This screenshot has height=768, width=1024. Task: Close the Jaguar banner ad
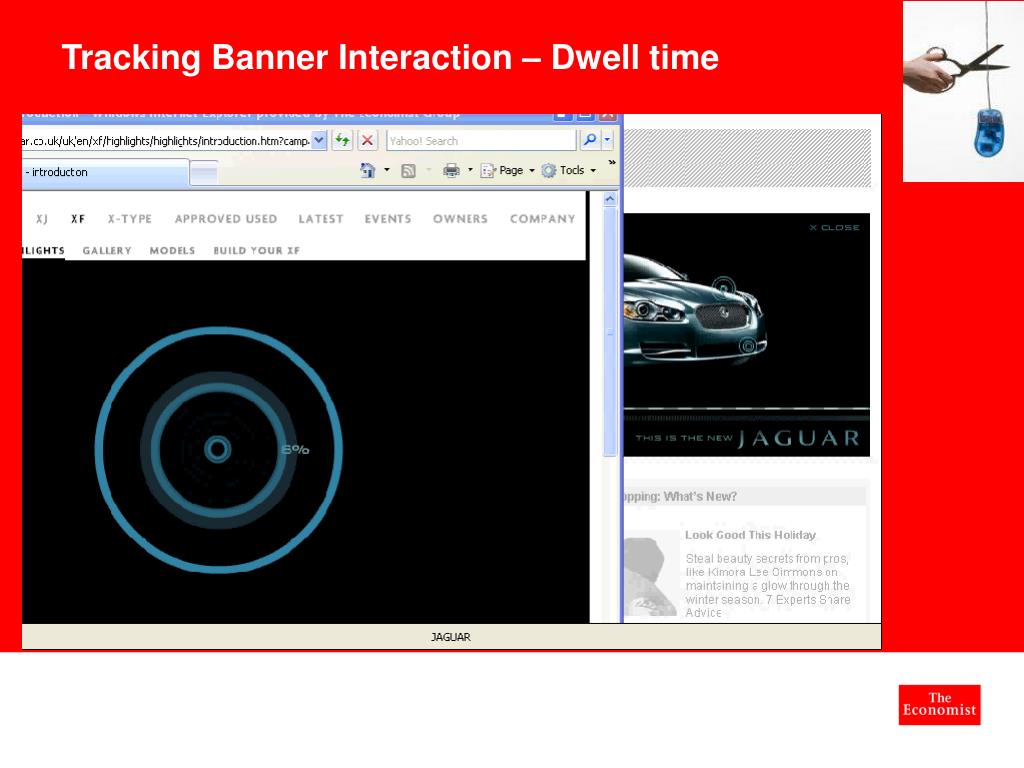(x=835, y=227)
